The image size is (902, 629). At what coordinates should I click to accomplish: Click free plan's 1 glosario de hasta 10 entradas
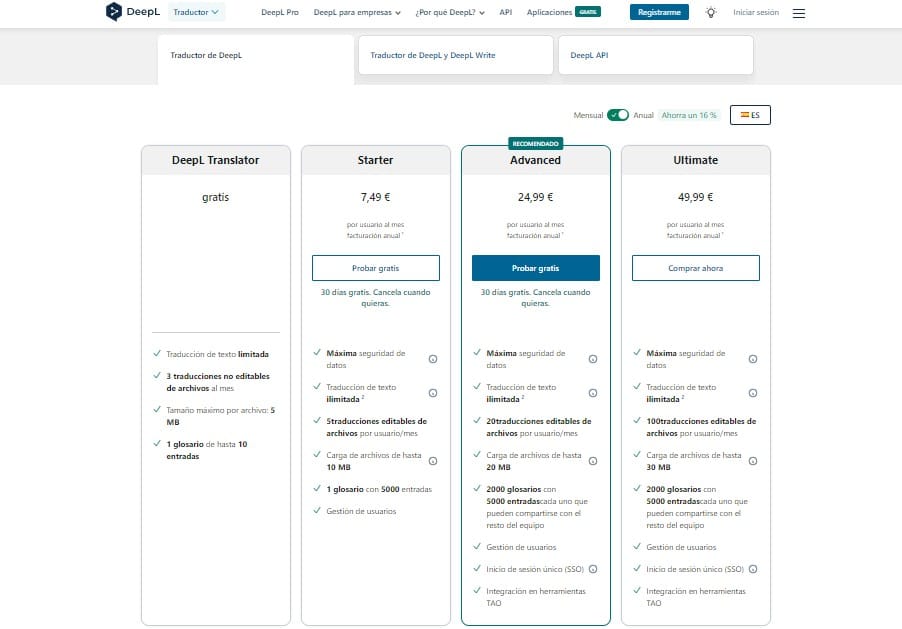tap(207, 450)
